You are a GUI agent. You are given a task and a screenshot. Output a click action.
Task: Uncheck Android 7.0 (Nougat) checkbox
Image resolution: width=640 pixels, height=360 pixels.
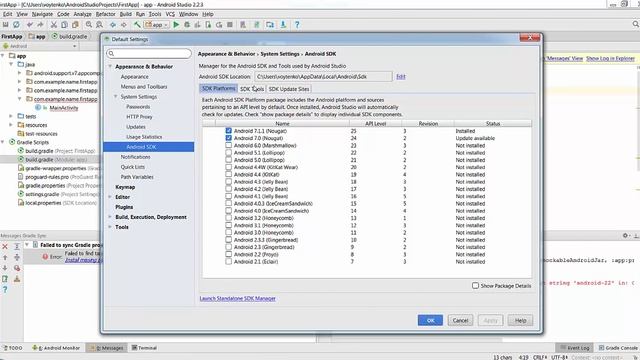point(229,138)
